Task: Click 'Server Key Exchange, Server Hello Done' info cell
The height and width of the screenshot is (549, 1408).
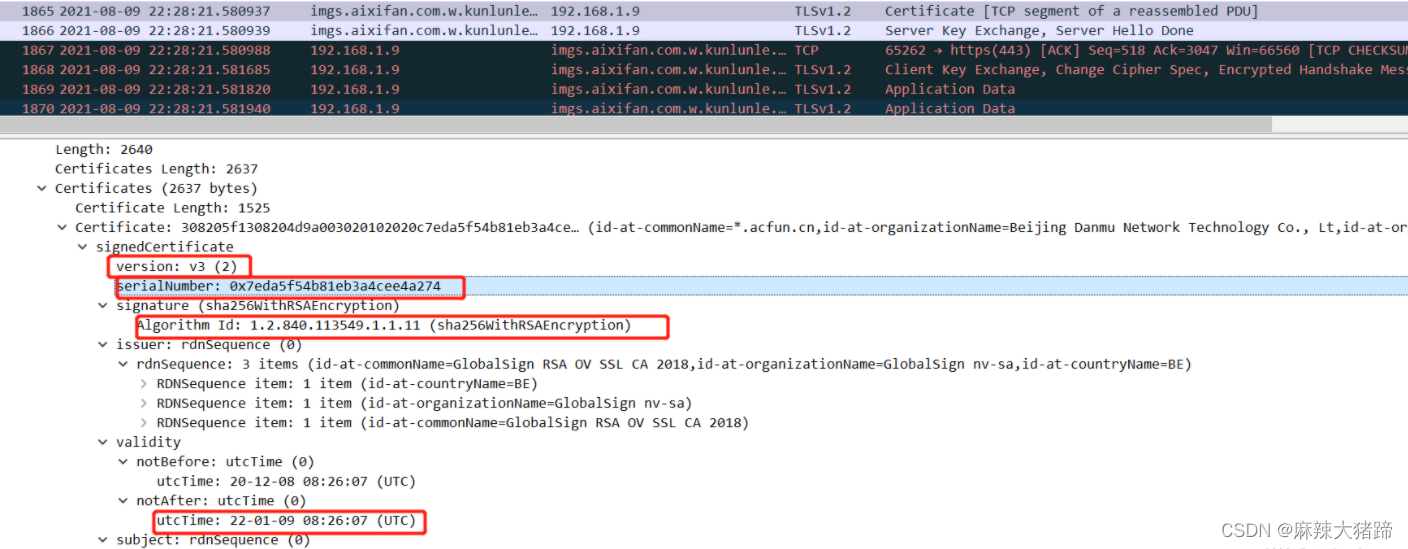Action: pyautogui.click(x=1039, y=31)
